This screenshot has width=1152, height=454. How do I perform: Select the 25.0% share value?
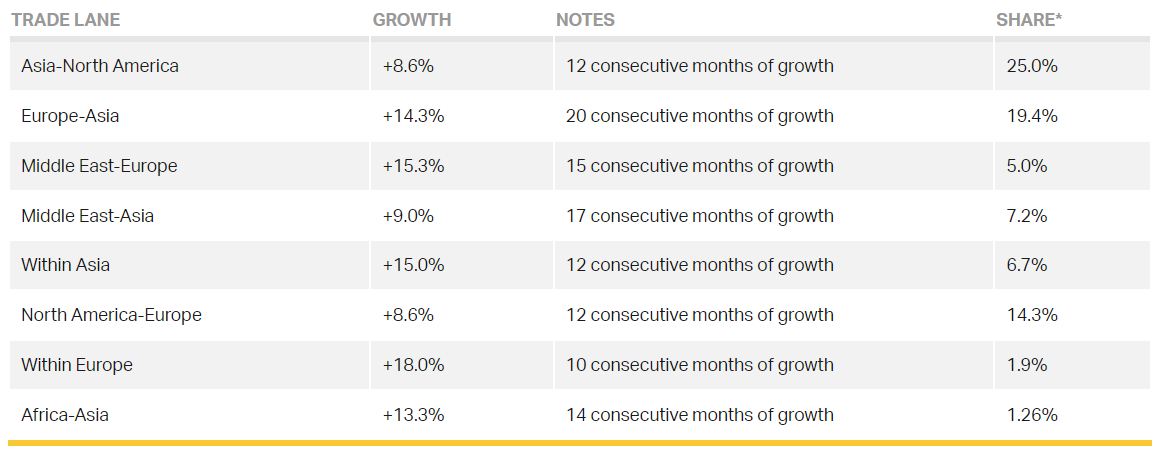coord(1032,66)
